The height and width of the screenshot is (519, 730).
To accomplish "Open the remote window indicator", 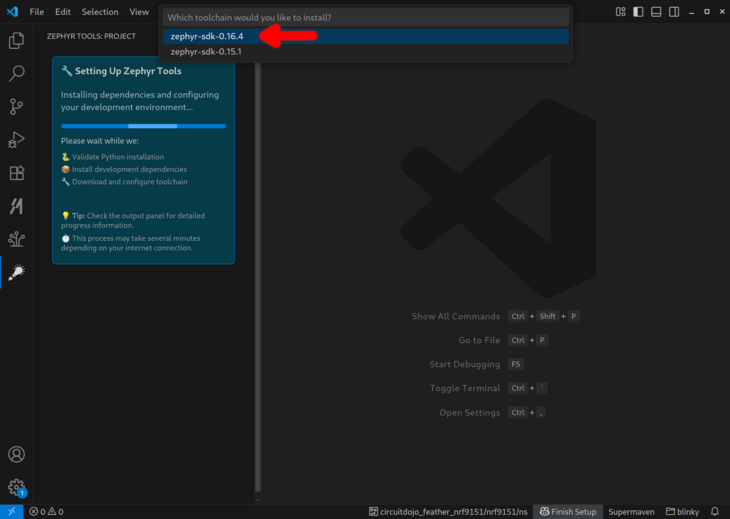I will click(x=12, y=512).
